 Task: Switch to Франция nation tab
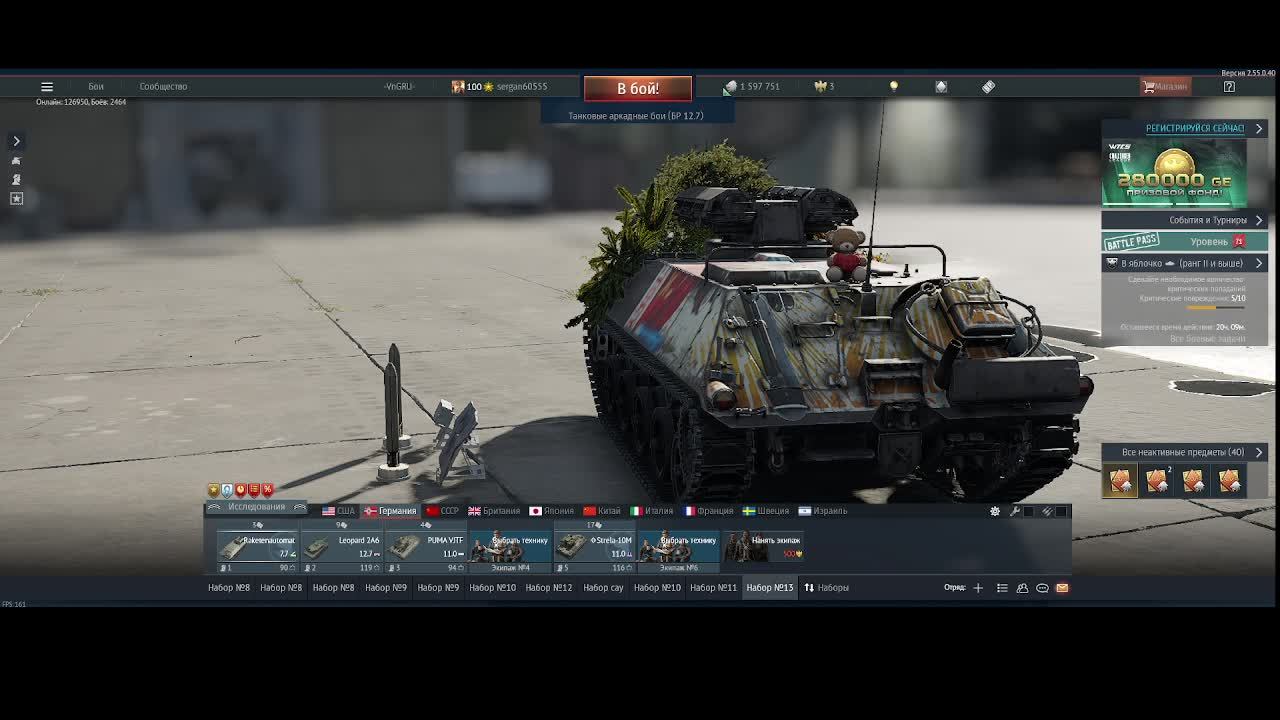pos(708,511)
